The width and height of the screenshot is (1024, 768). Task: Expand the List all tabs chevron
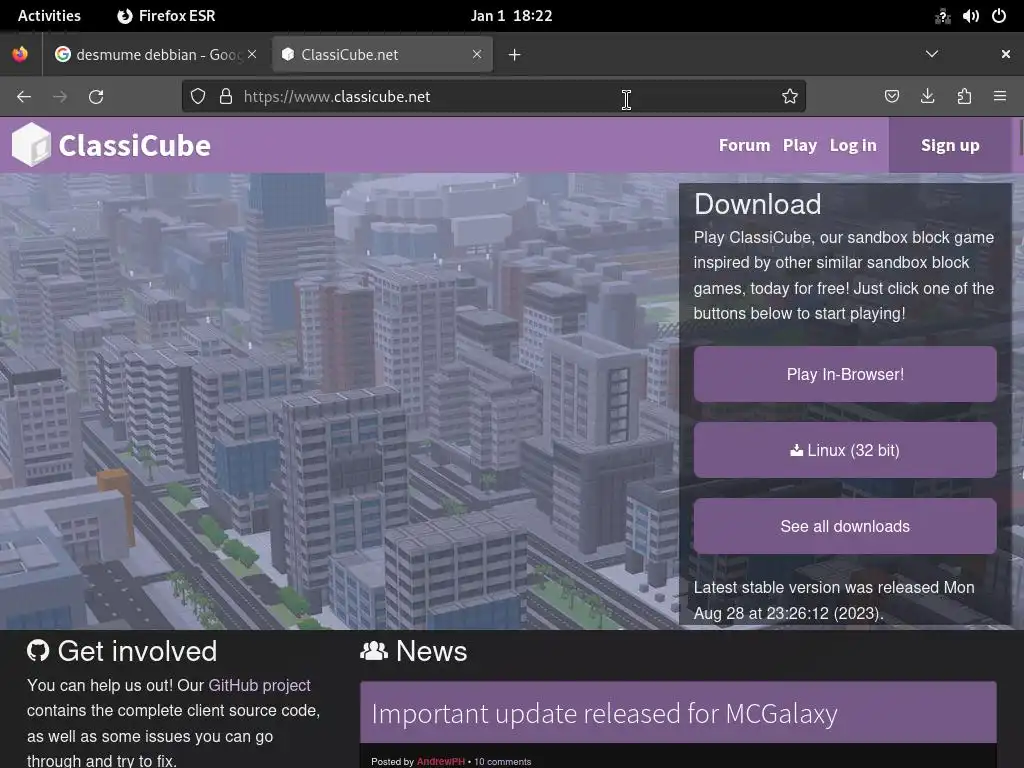(x=932, y=54)
